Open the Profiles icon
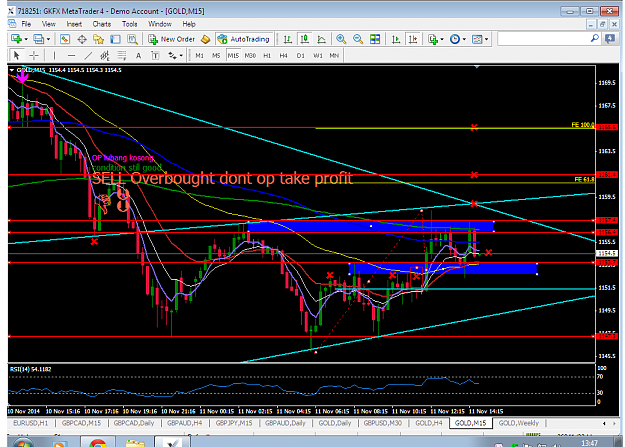Viewport: 625px width, 447px height. (38, 39)
